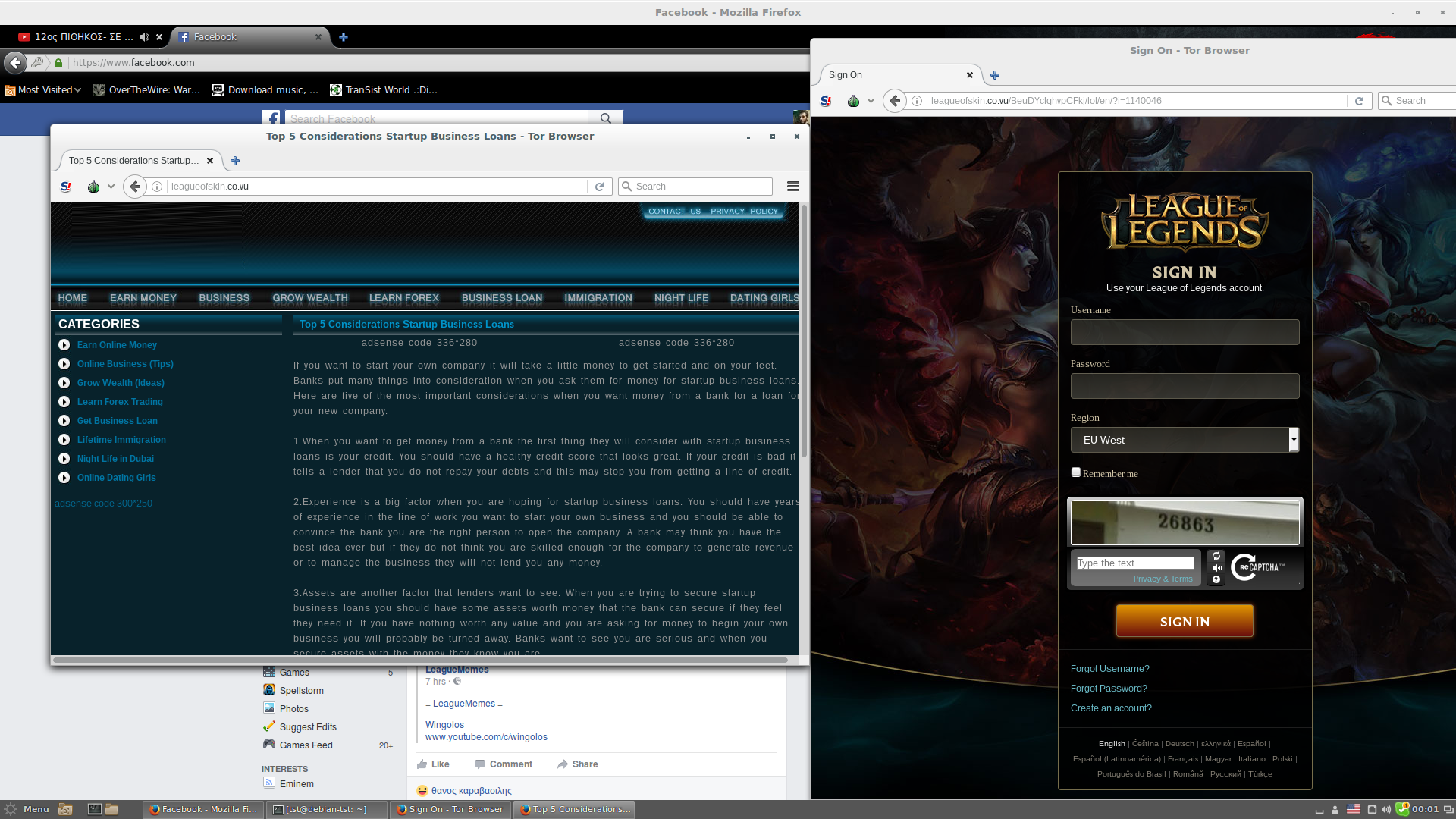Screen dimensions: 1456x819
Task: Open hamburger menu in Top 5 Considerations window
Action: click(x=793, y=187)
